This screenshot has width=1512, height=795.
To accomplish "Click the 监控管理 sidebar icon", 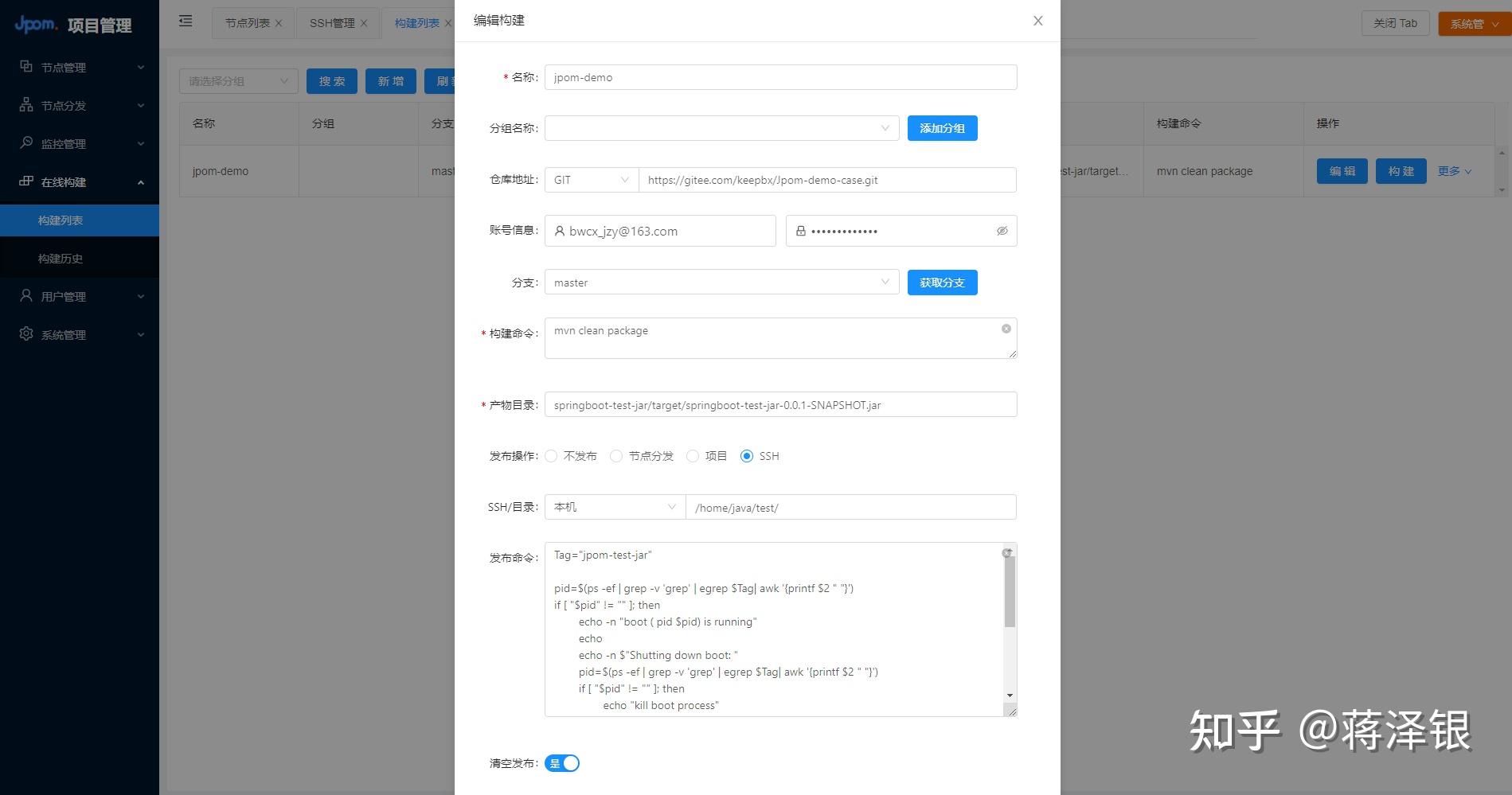I will coord(26,143).
